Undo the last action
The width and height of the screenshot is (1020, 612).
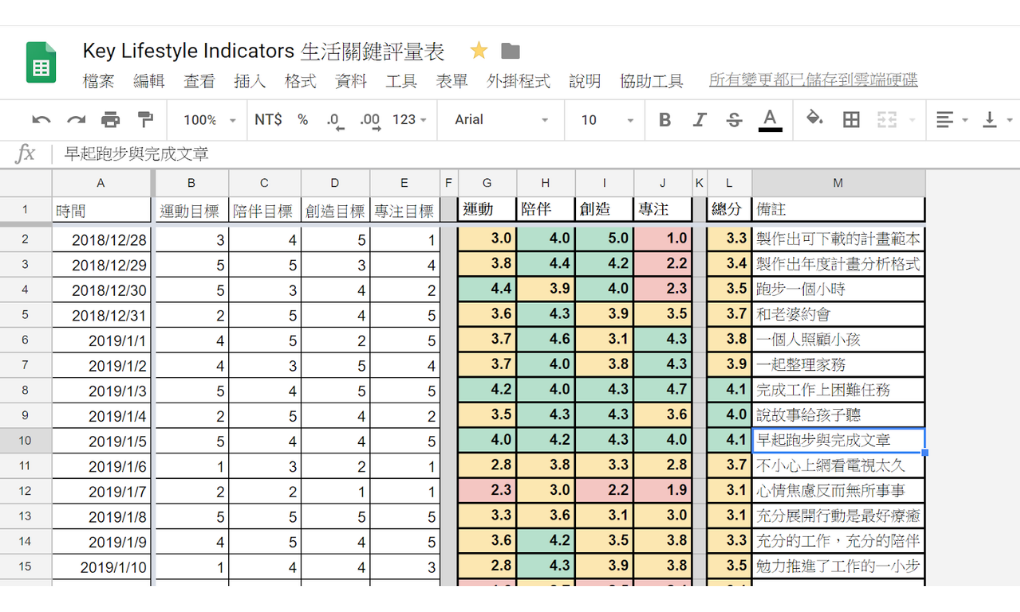[41, 120]
